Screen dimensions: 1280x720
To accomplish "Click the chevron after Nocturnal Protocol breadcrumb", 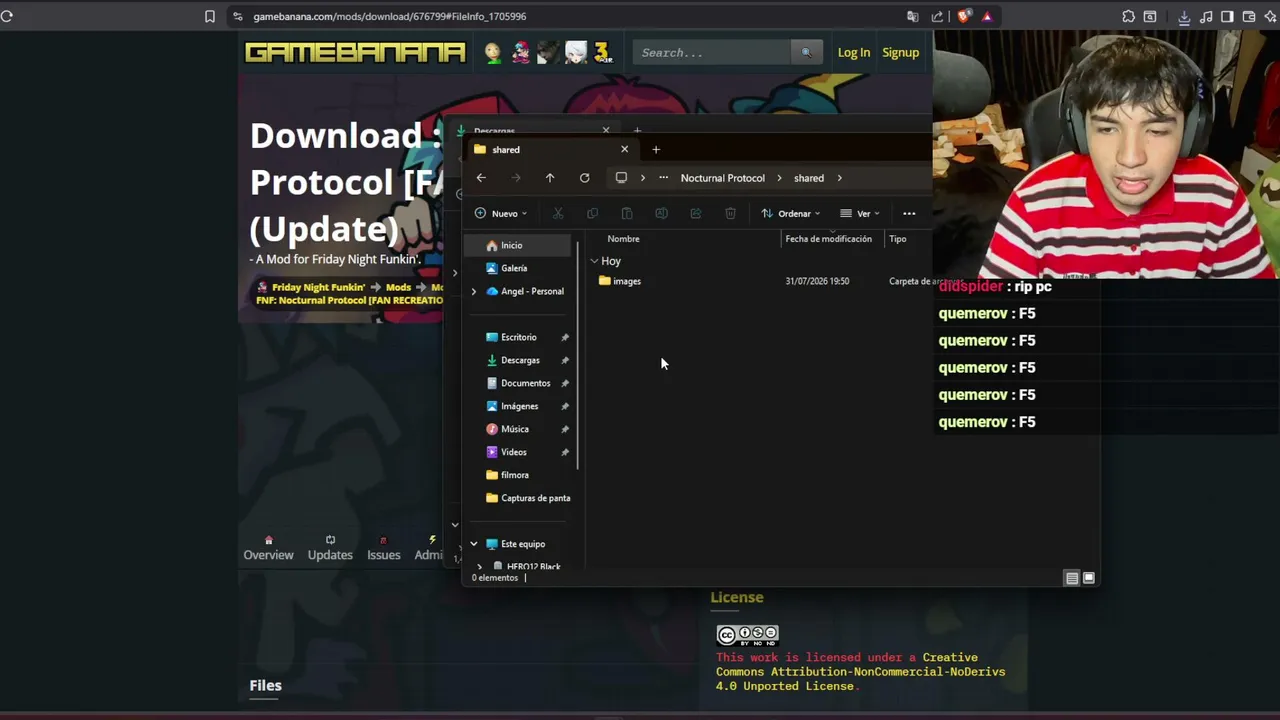I will click(x=779, y=178).
